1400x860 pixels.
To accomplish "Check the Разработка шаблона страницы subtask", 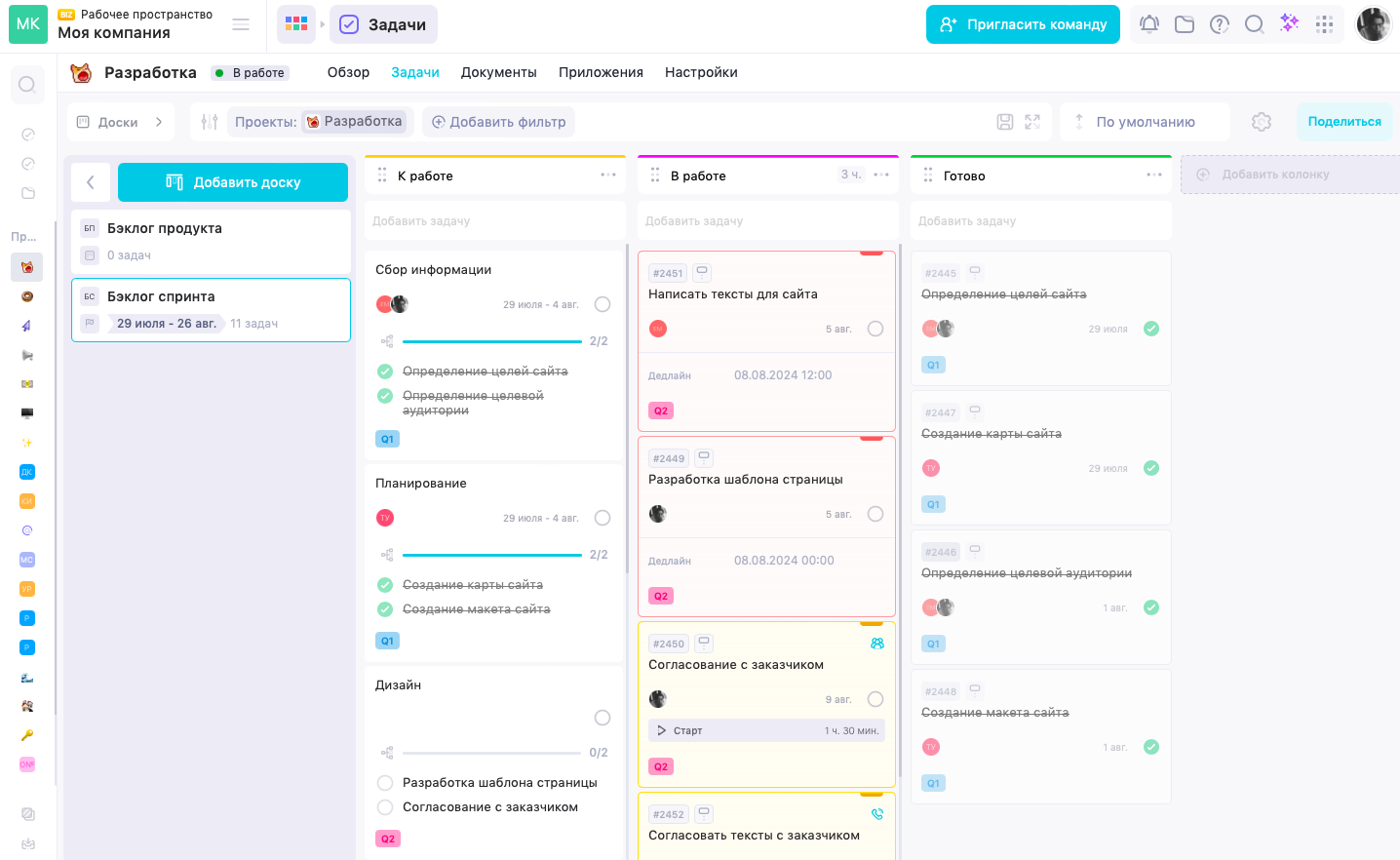I will (385, 783).
